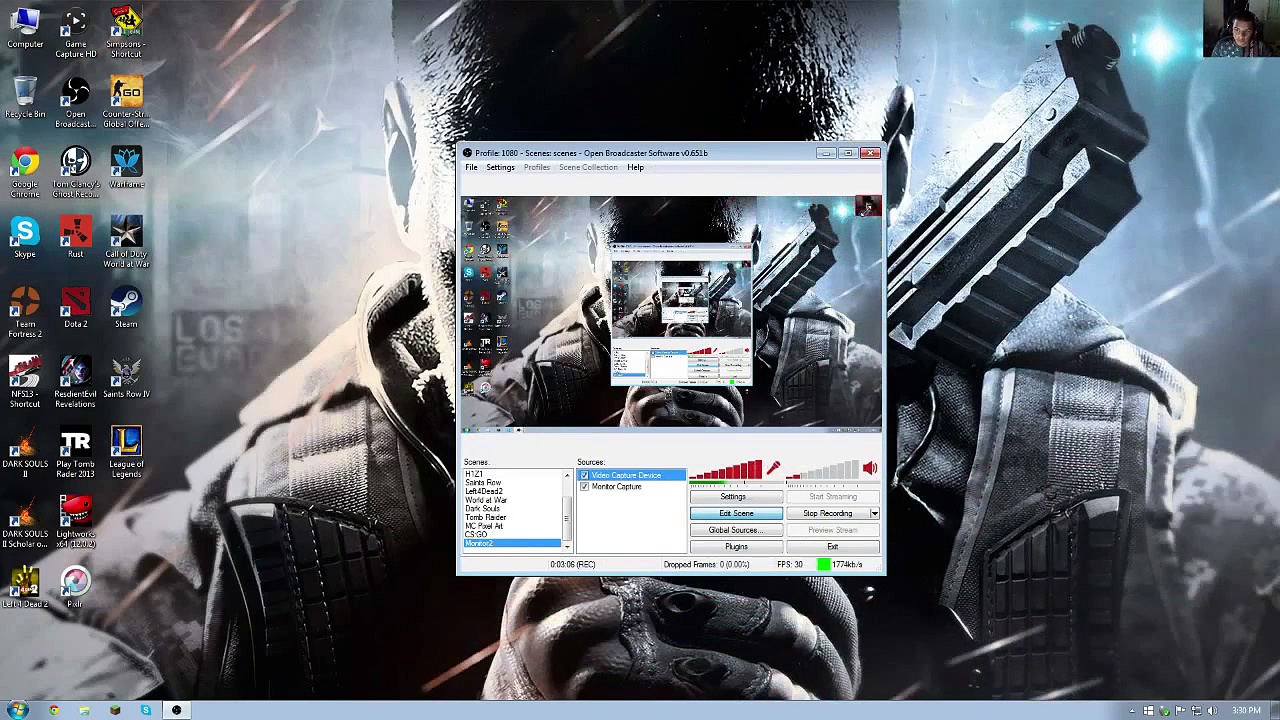Select the NFS13 shortcut icon
The width and height of the screenshot is (1280, 720).
(x=25, y=382)
